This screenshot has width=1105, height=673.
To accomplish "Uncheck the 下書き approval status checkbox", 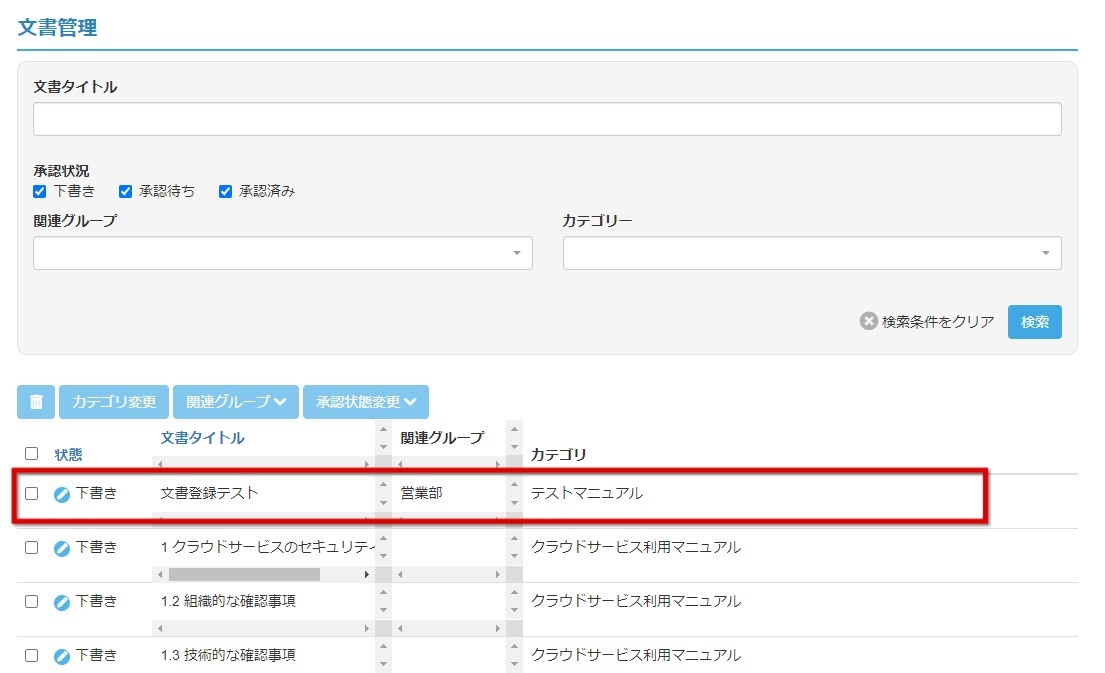I will [39, 192].
